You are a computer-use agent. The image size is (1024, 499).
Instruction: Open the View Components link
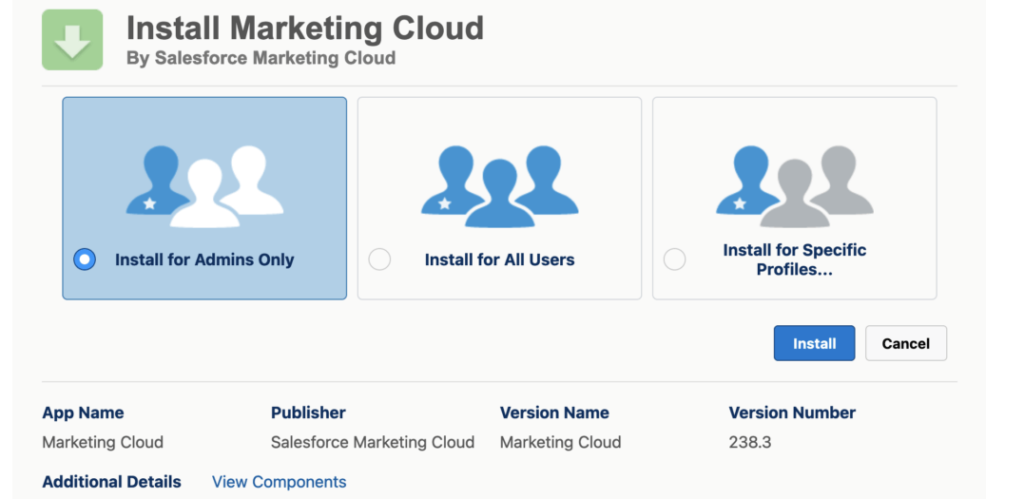click(279, 482)
